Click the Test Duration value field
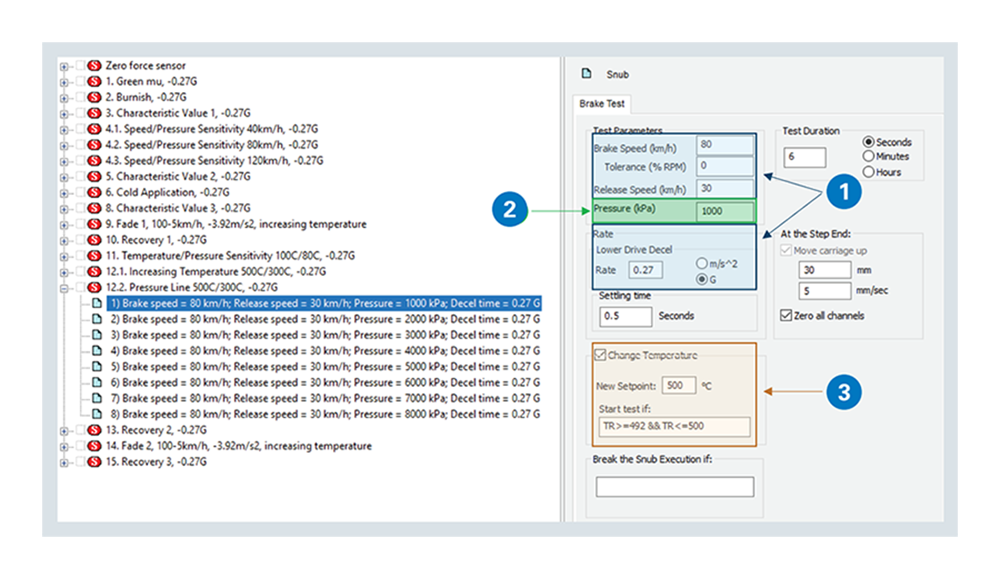This screenshot has width=1000, height=578. point(805,158)
